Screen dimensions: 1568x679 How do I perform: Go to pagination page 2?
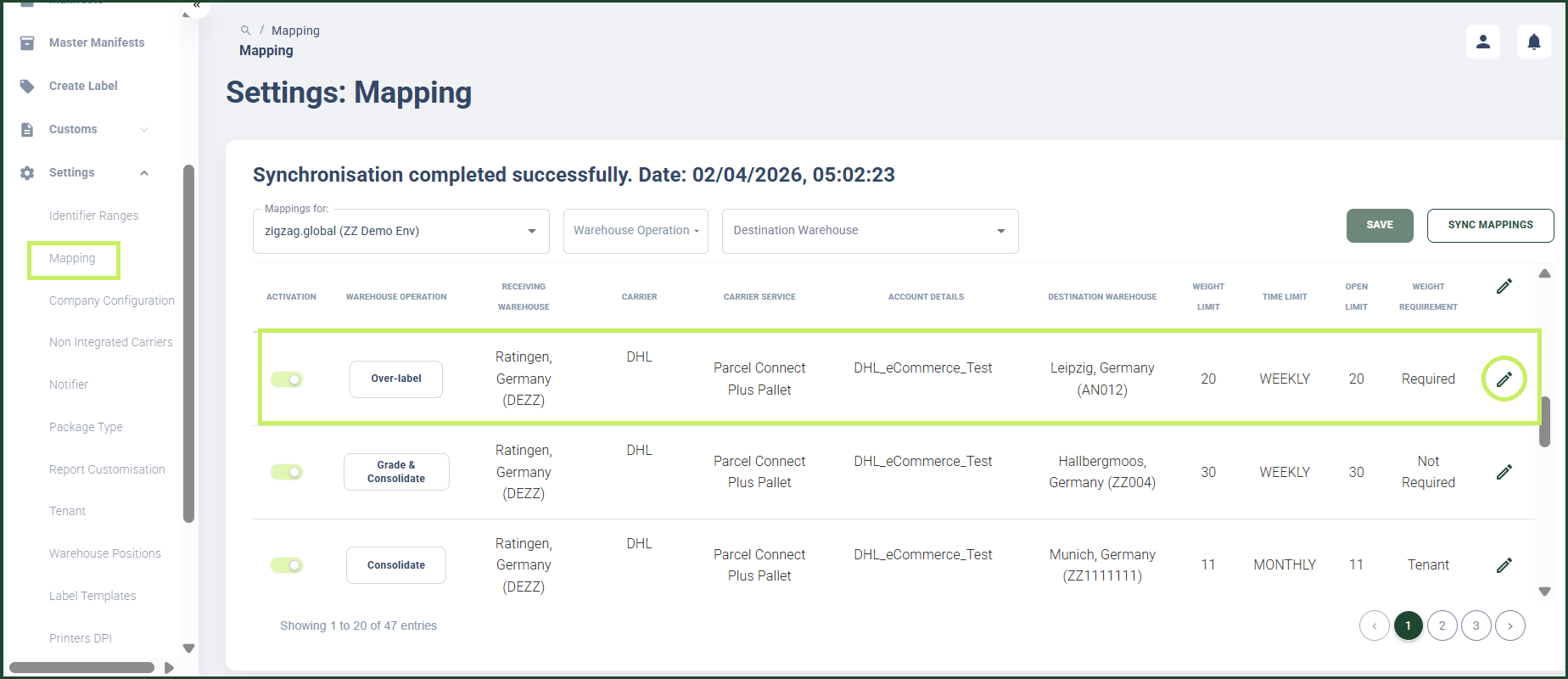(1442, 626)
